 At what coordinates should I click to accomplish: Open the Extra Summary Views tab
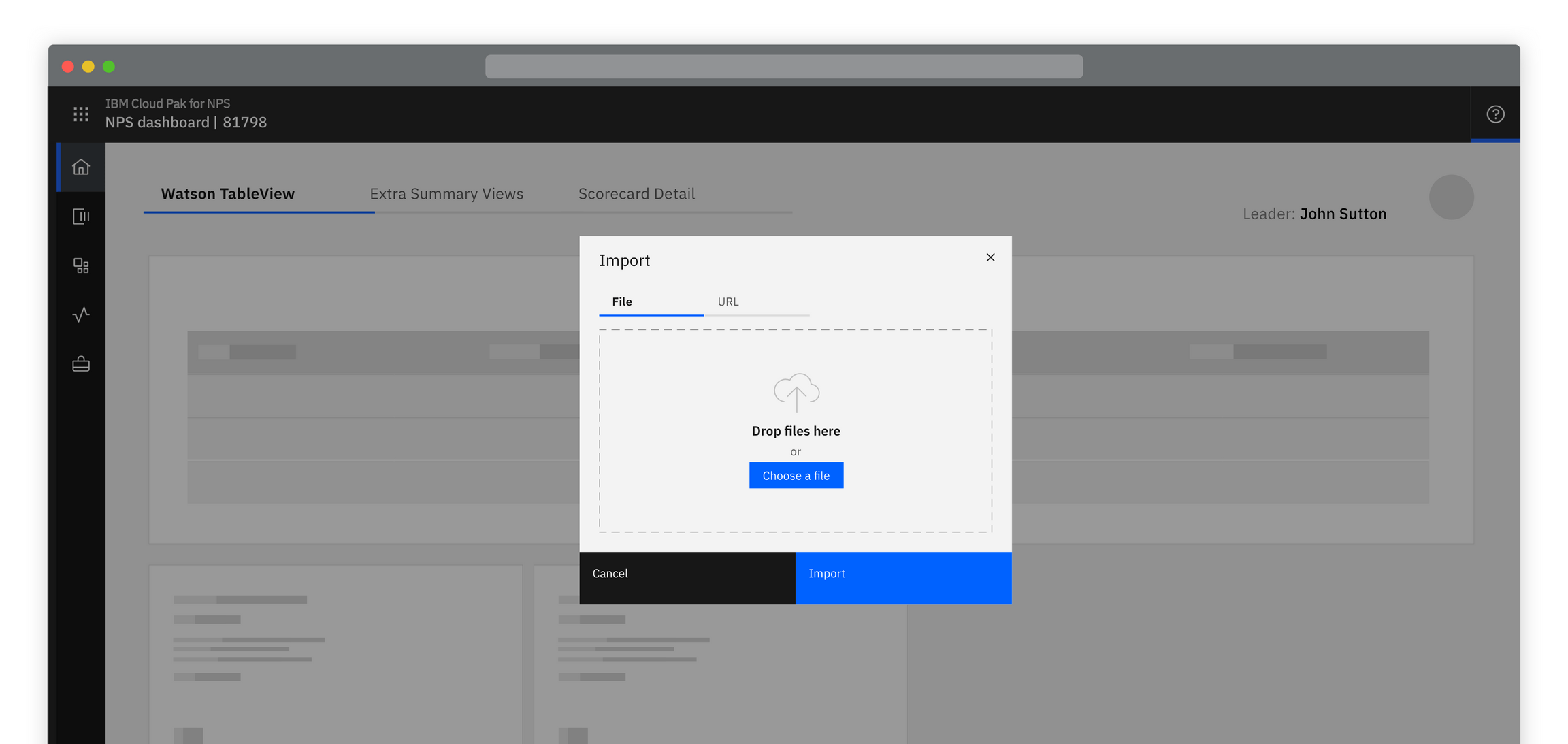point(446,194)
